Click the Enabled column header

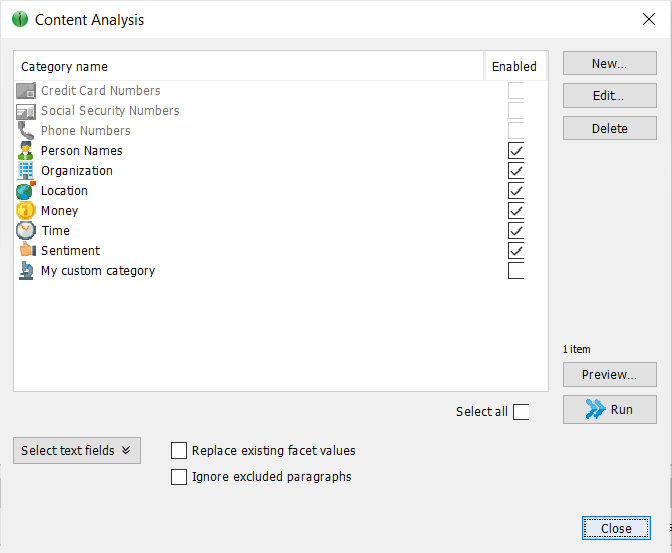click(x=514, y=67)
